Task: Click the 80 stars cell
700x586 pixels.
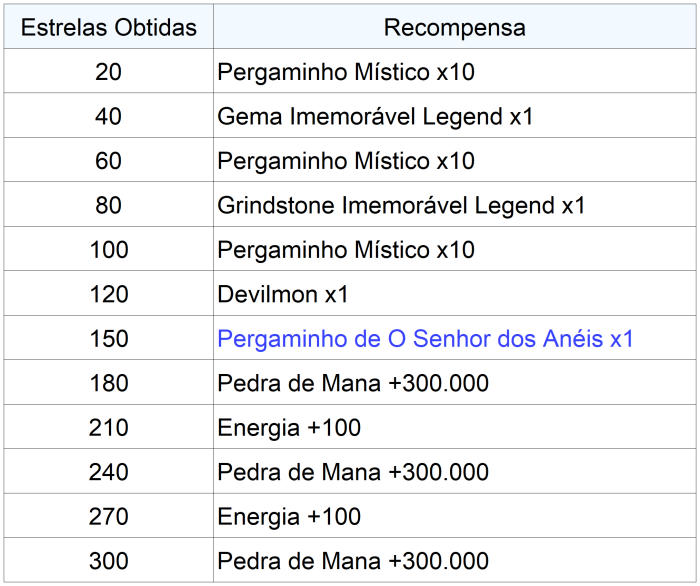Action: click(108, 206)
